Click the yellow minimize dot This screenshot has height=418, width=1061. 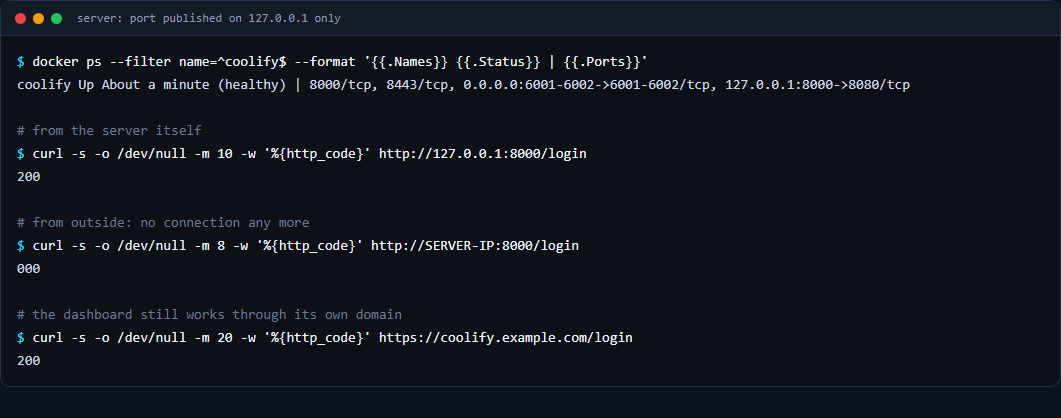click(39, 18)
